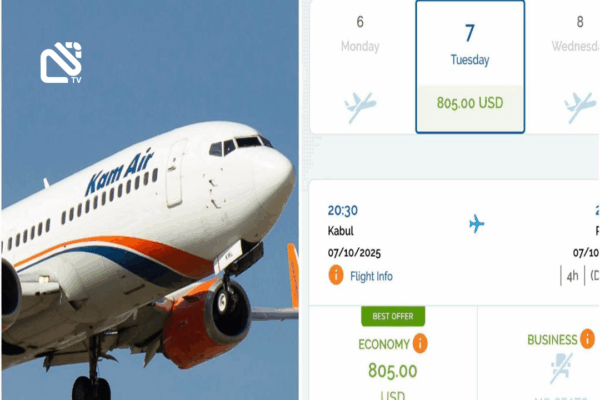Click the airplane icon under Monday
600x400 pixels.
(x=360, y=106)
